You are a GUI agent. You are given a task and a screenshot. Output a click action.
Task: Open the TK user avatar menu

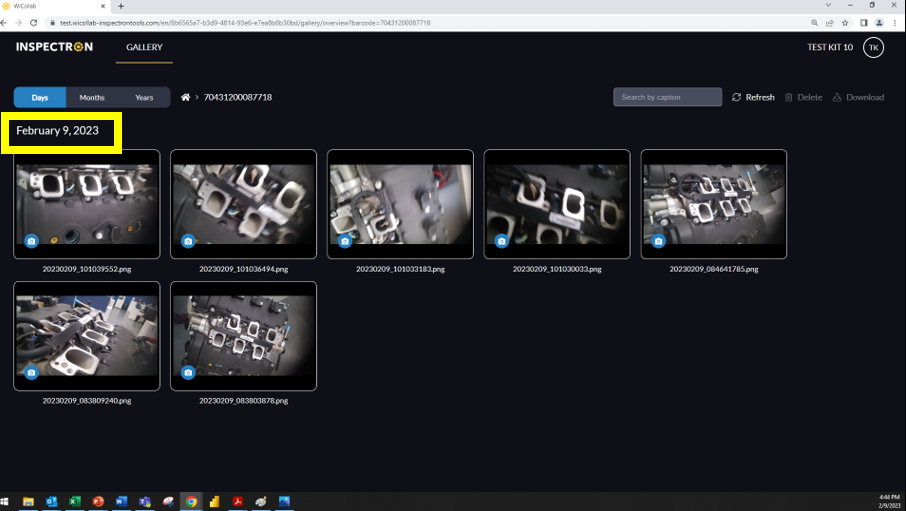(x=873, y=47)
